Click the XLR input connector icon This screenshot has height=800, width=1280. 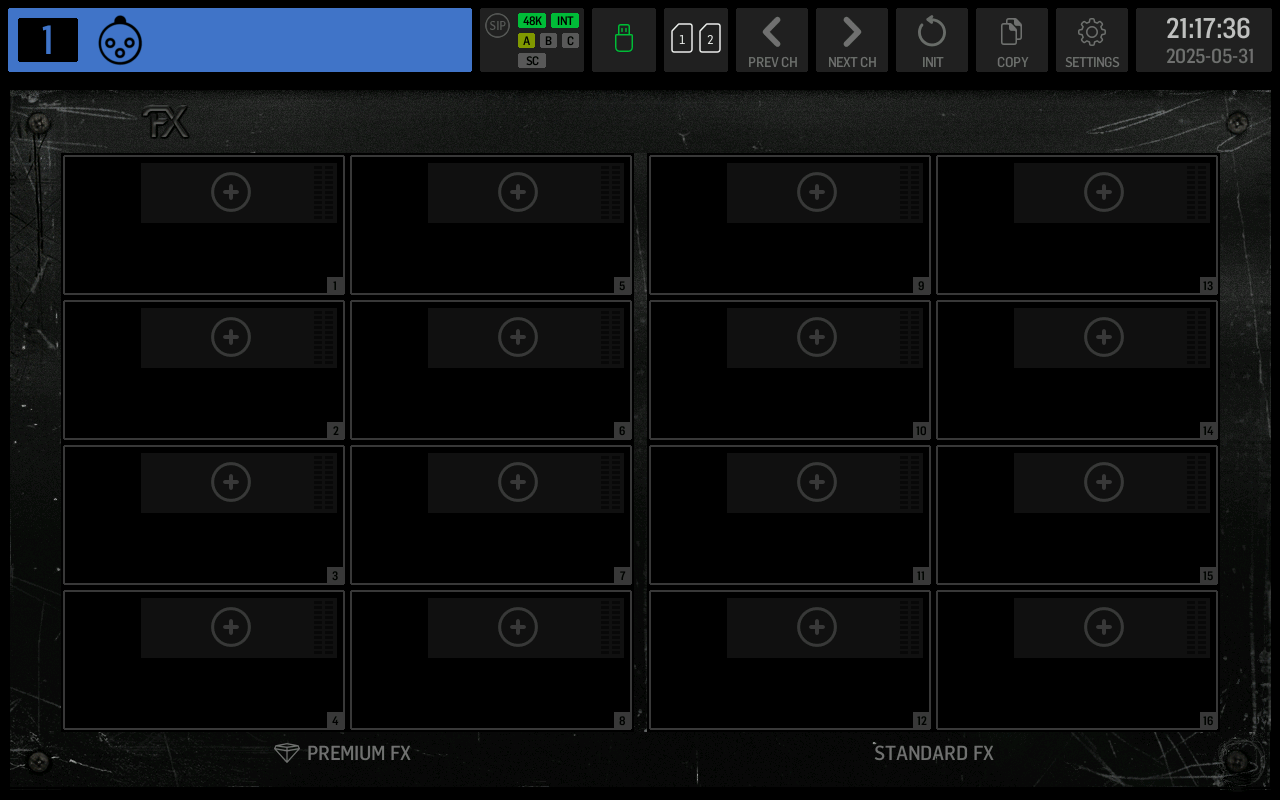[x=120, y=40]
